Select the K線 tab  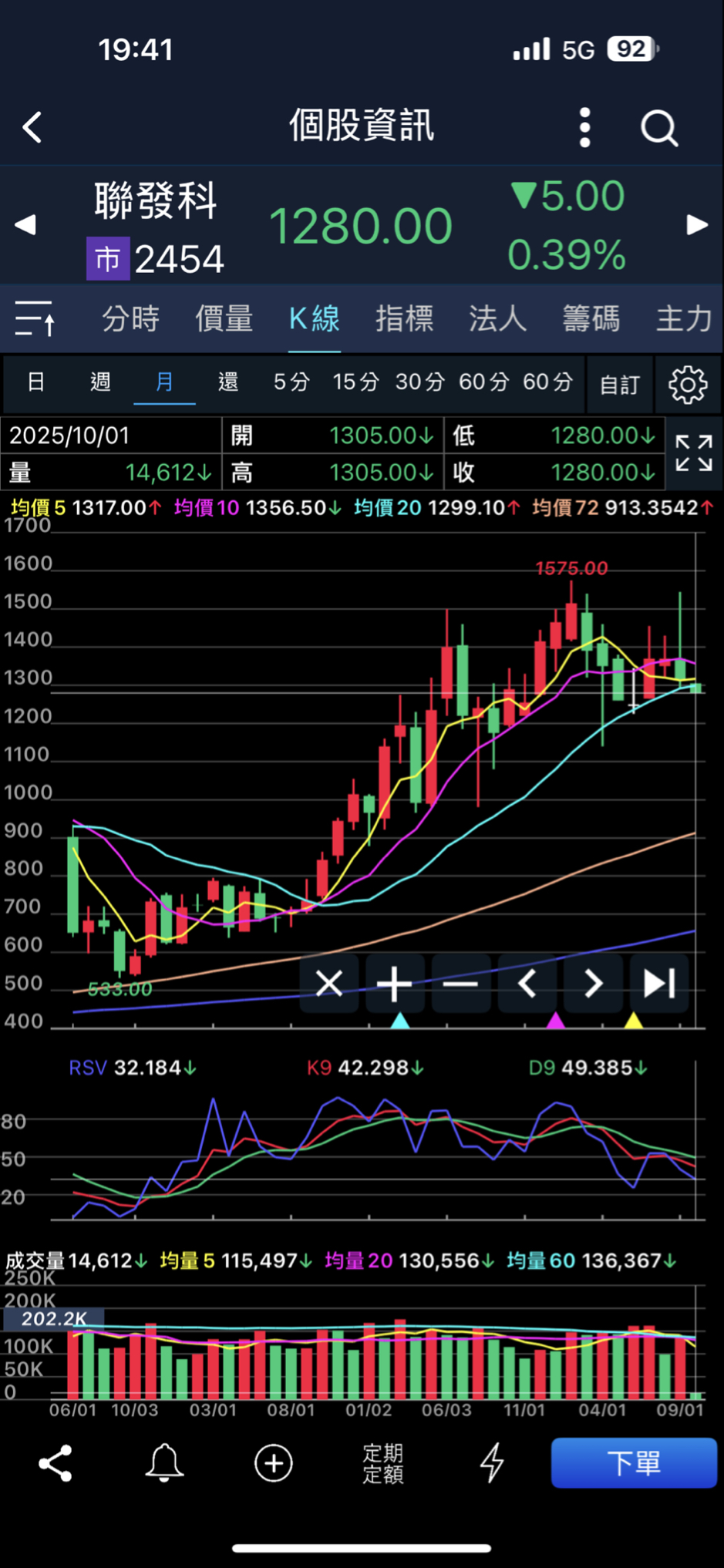[315, 318]
